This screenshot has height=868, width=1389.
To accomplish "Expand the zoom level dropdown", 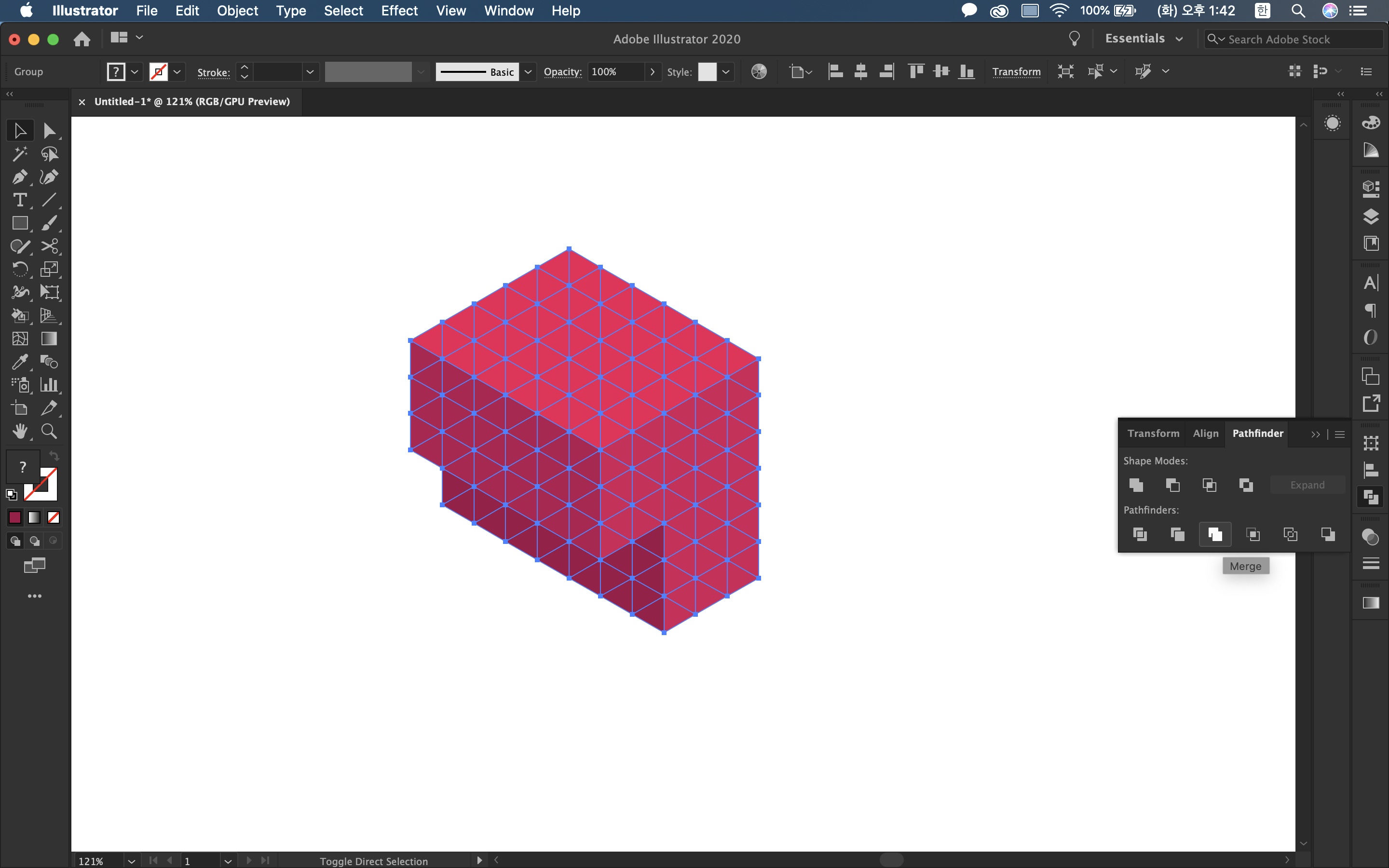I will pos(132,861).
